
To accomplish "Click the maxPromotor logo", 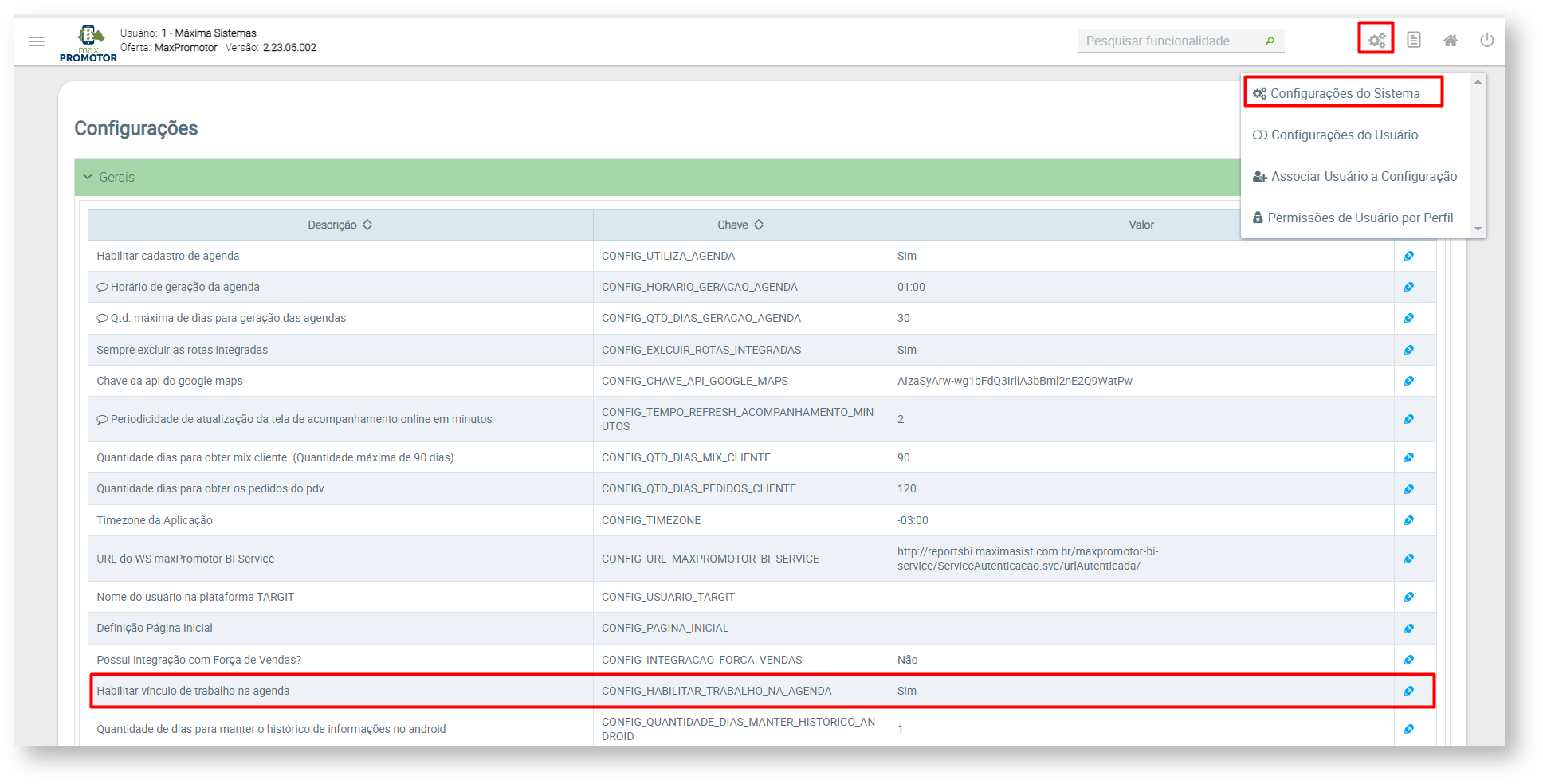I will click(88, 43).
